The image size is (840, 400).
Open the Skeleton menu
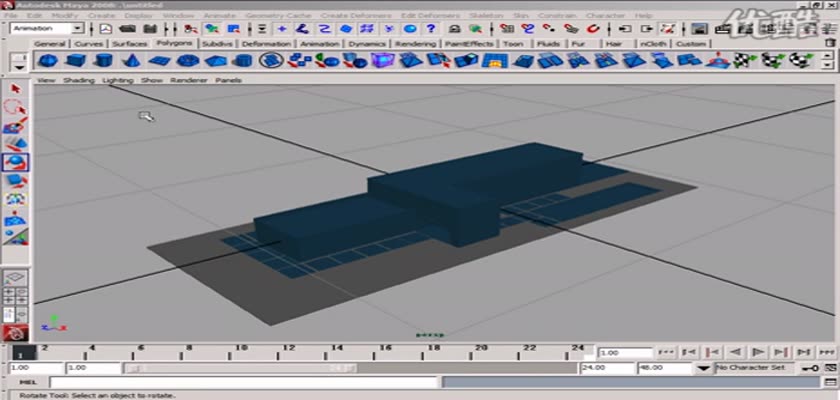point(485,16)
